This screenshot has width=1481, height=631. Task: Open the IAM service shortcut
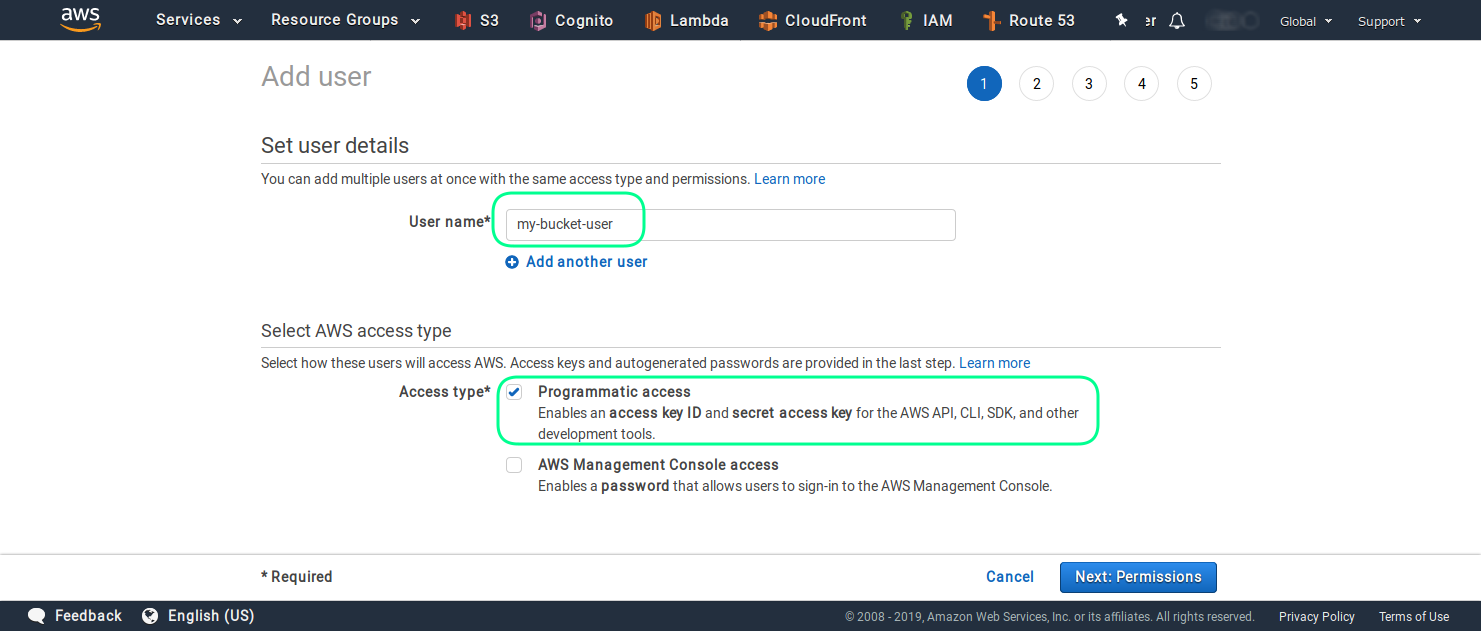(925, 20)
